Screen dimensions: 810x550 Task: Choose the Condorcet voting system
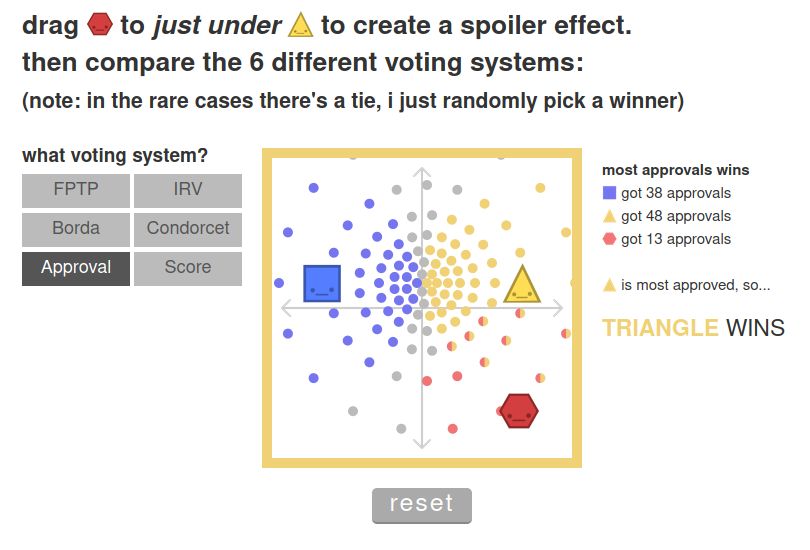pyautogui.click(x=188, y=229)
